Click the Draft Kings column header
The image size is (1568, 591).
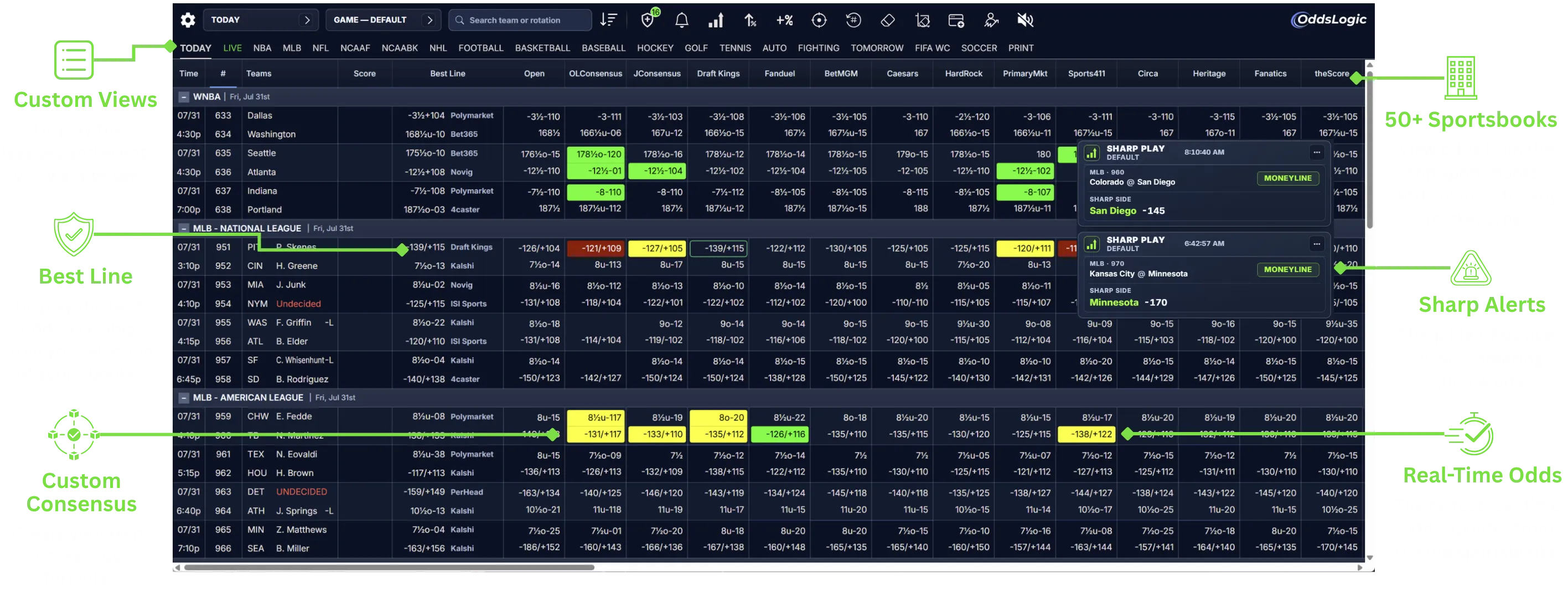(x=718, y=74)
